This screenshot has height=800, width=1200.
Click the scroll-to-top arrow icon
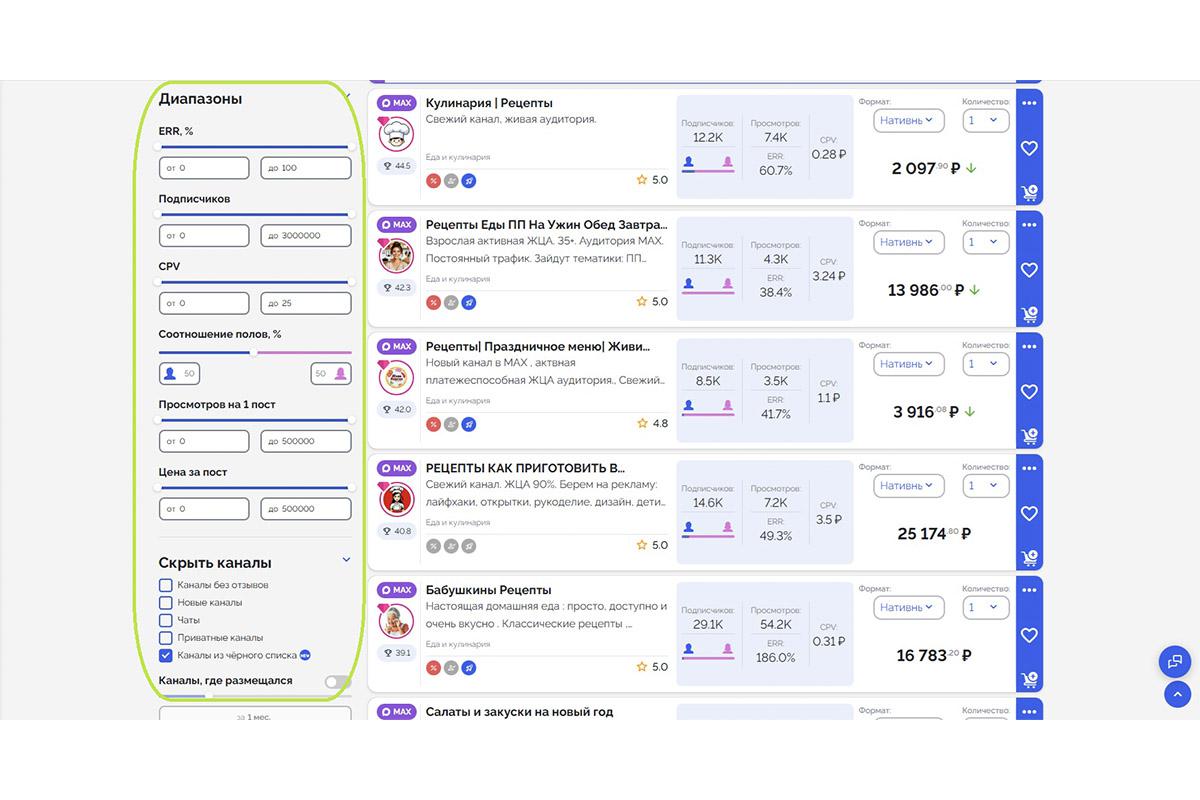click(x=1177, y=694)
